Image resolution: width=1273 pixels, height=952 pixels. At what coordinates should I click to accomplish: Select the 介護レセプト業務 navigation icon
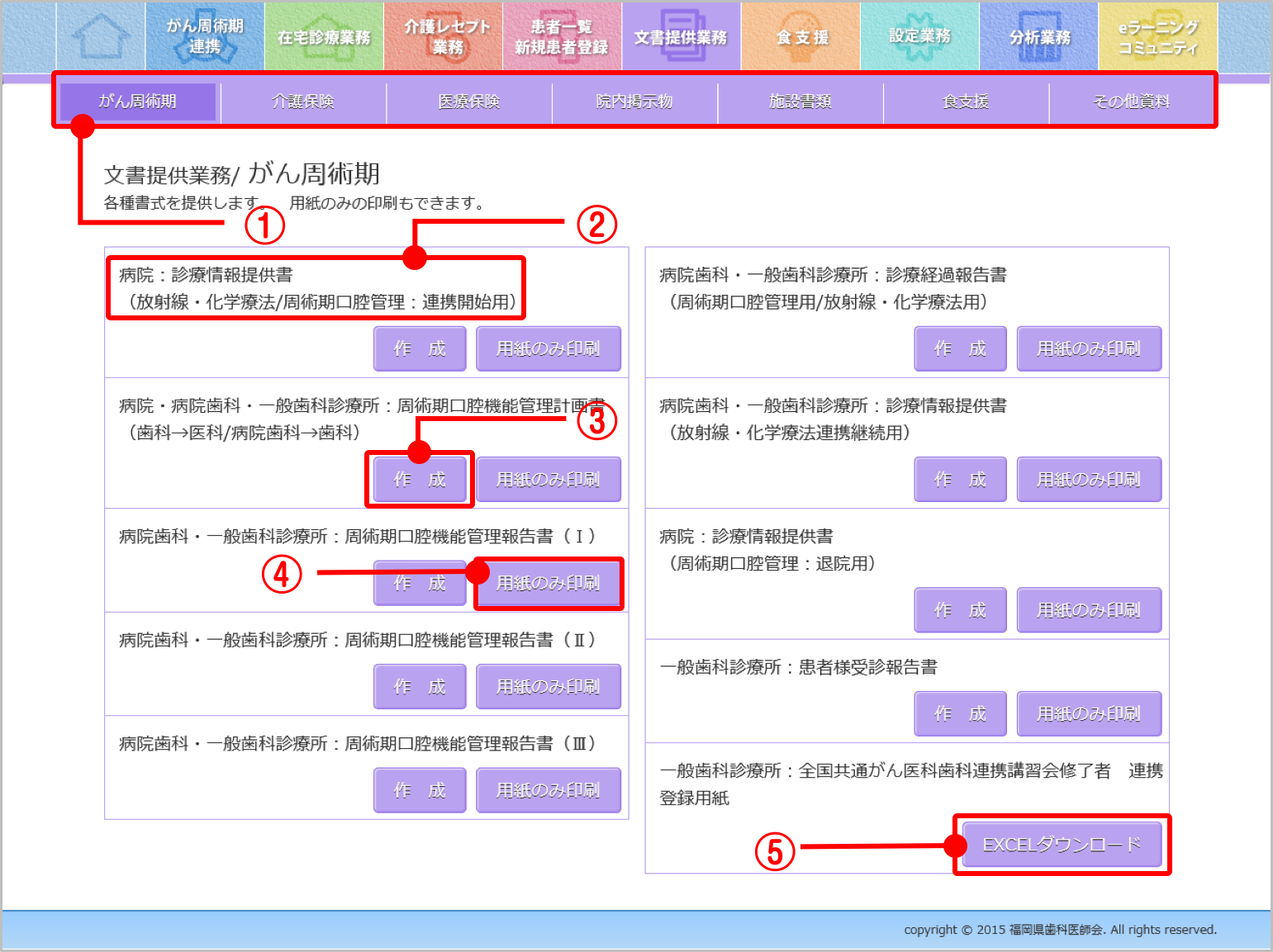tap(447, 36)
